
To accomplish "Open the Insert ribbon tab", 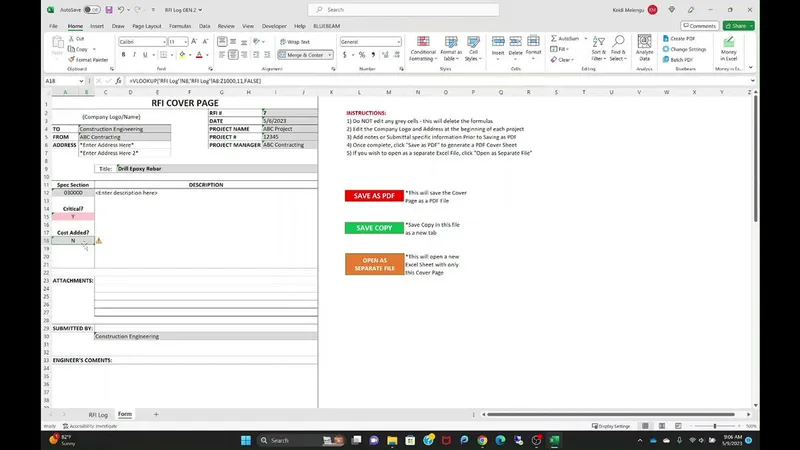I will coord(96,26).
